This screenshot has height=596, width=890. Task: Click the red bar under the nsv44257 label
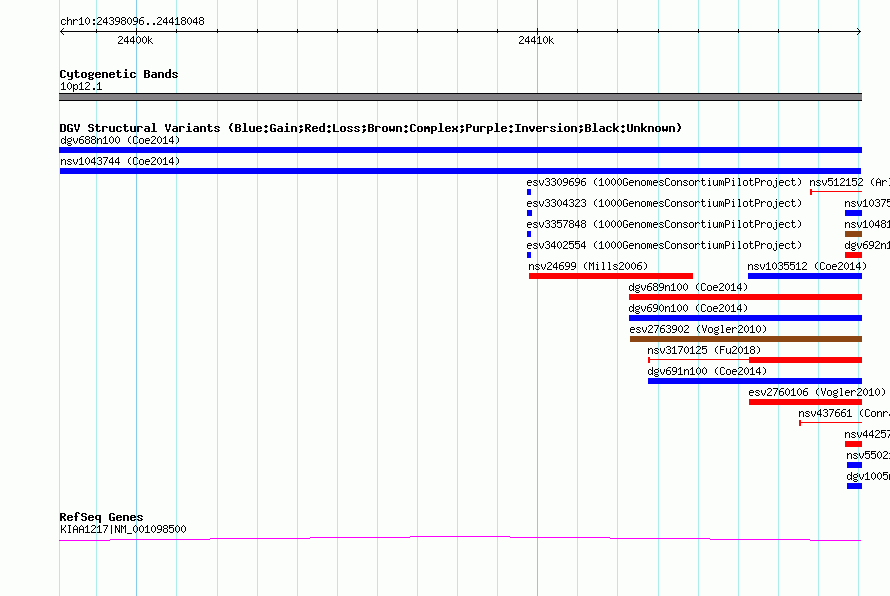[853, 444]
